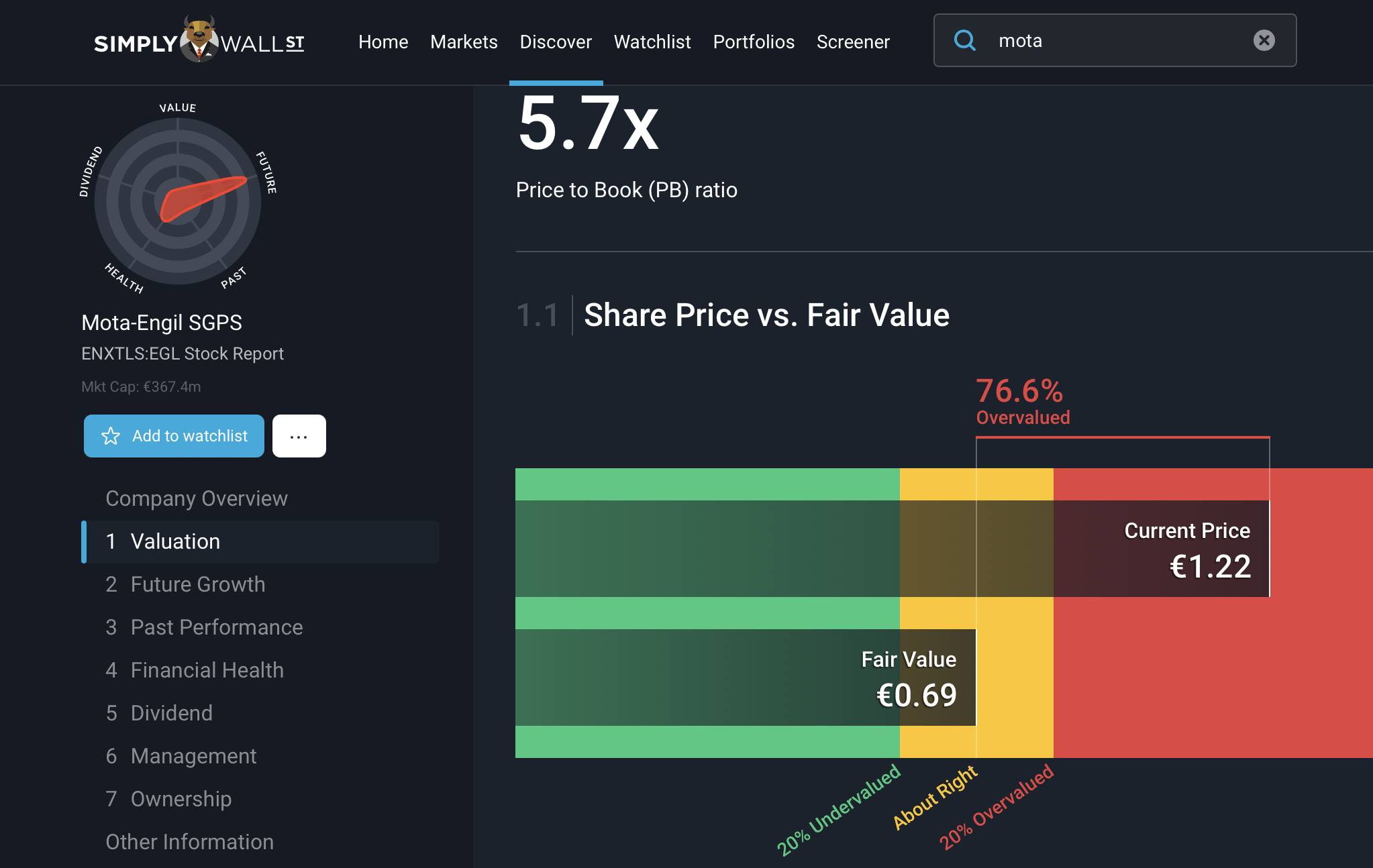Image resolution: width=1373 pixels, height=868 pixels.
Task: Open the Financial Health section
Action: click(207, 670)
